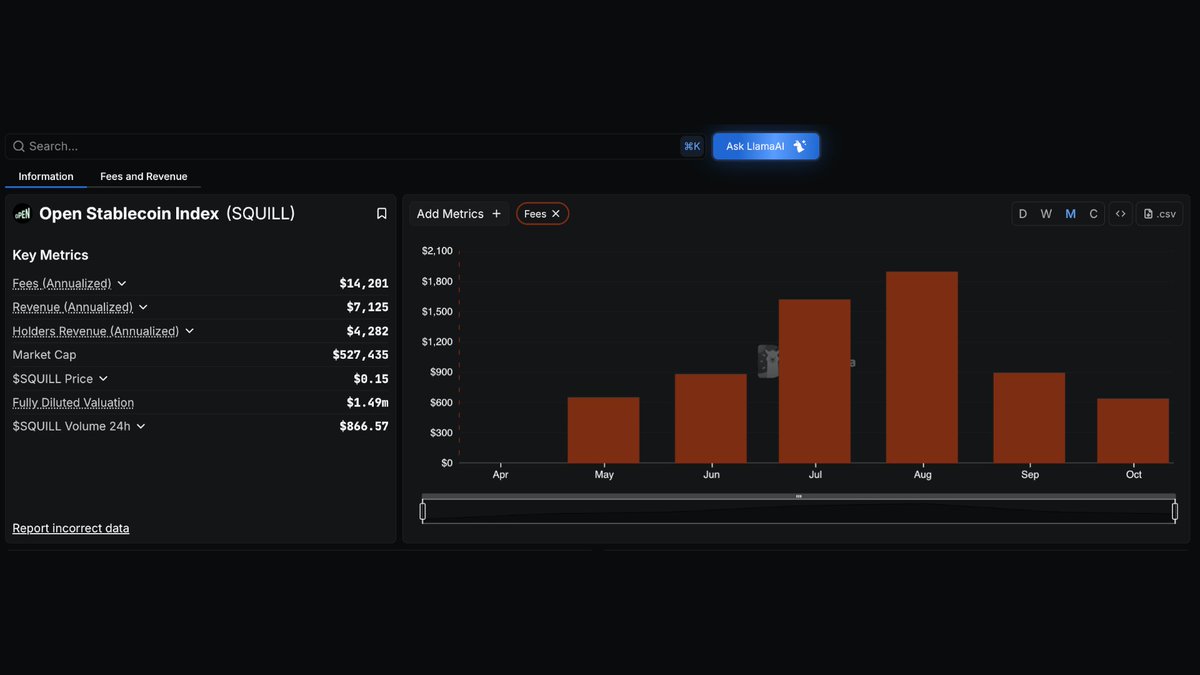
Task: Click the $0.15 price value
Action: [371, 379]
